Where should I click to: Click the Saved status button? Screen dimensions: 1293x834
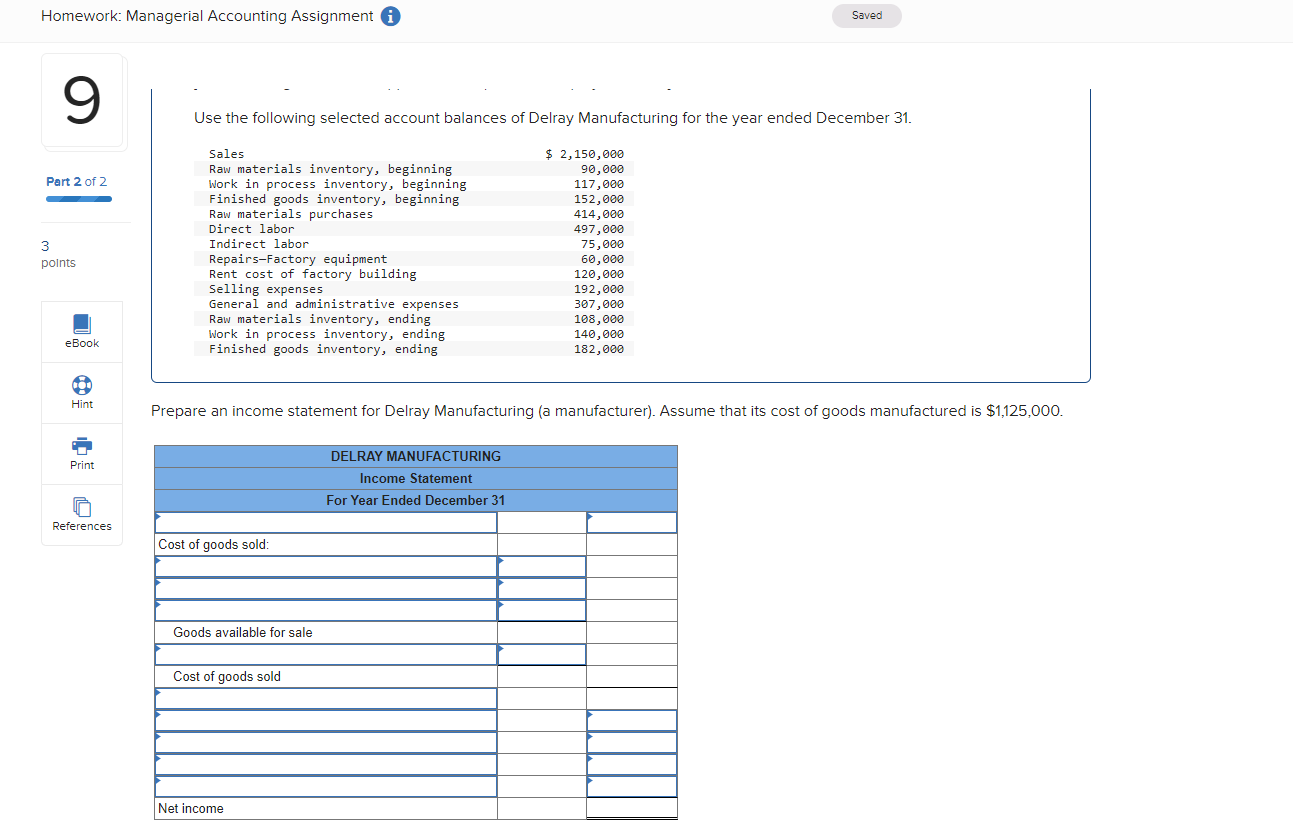867,16
